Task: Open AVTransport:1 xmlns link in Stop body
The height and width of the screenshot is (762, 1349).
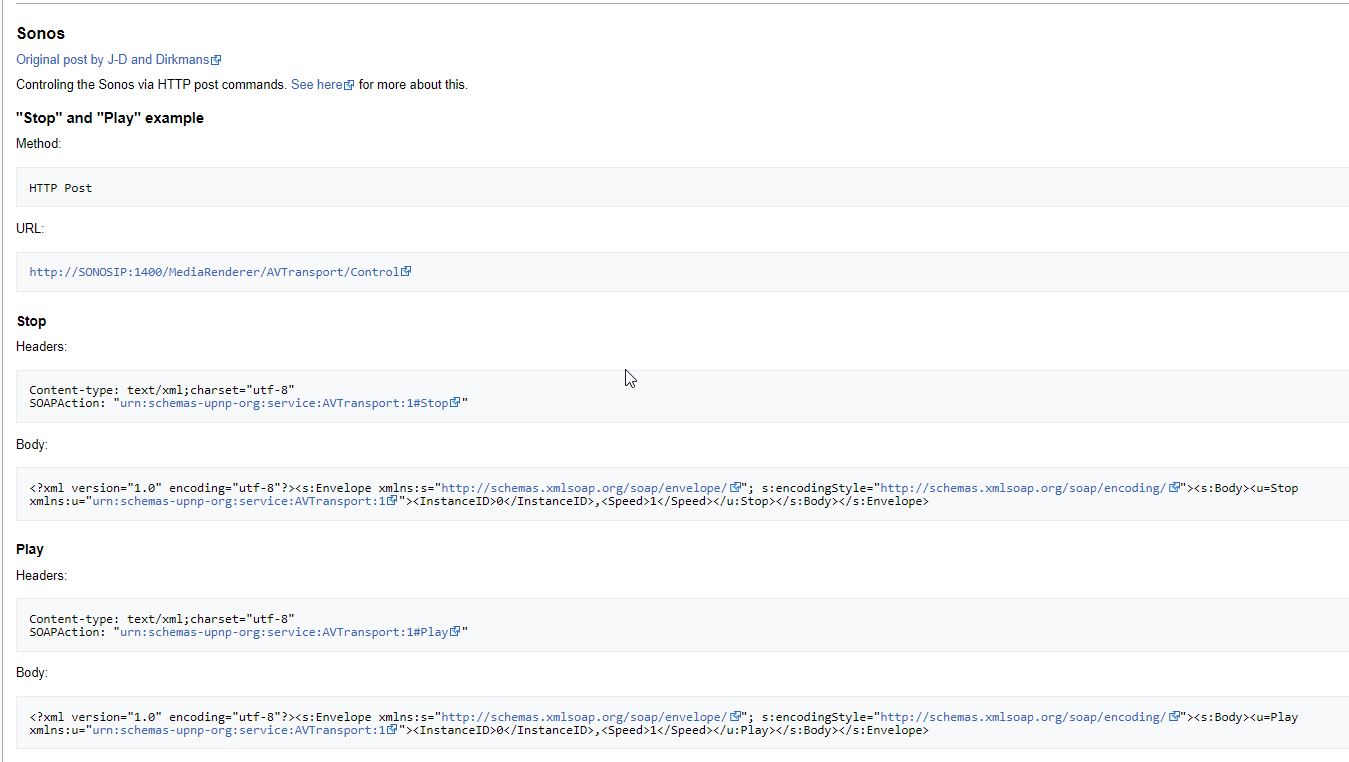Action: (x=239, y=502)
